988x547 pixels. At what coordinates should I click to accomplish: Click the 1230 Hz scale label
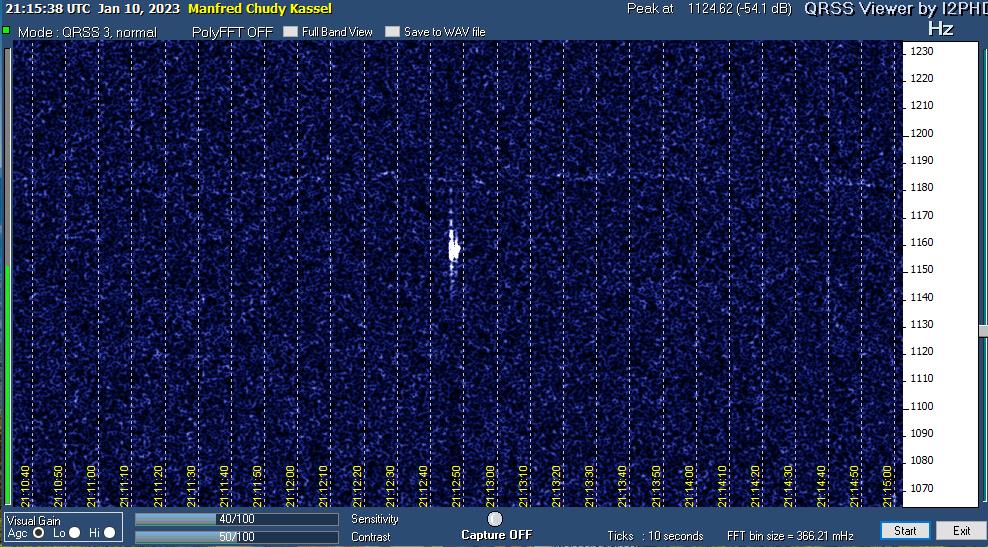tap(922, 51)
